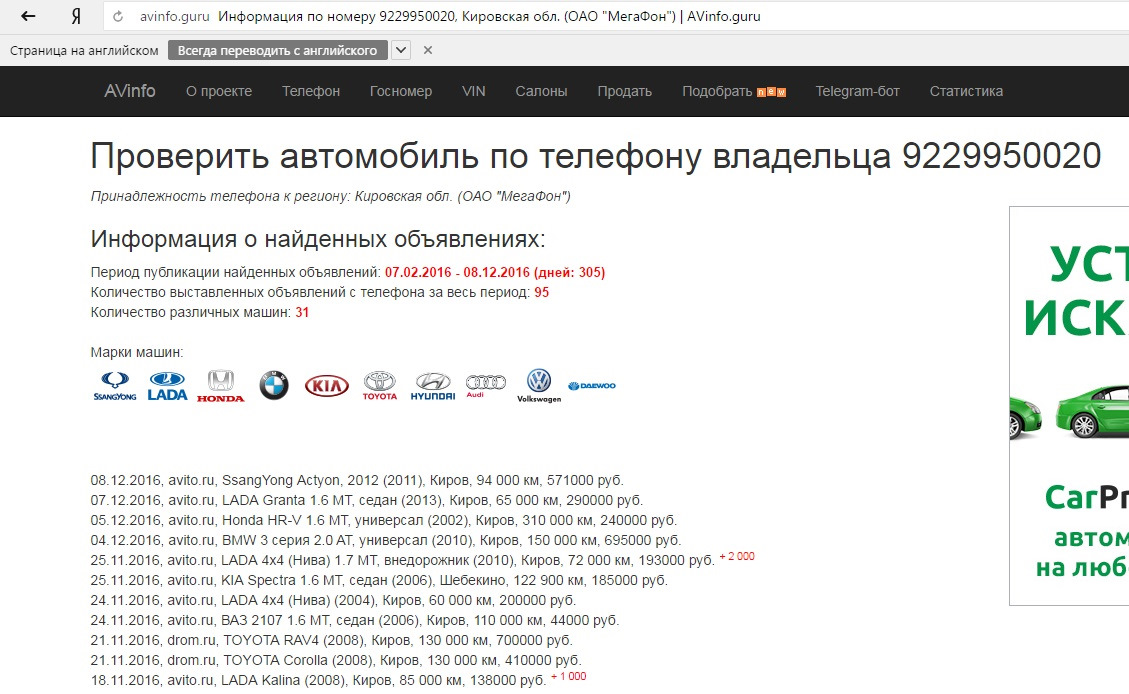This screenshot has width=1129, height=694.
Task: Click the LADA 4x4 (Нива) 193000 руб. row
Action: tap(402, 560)
